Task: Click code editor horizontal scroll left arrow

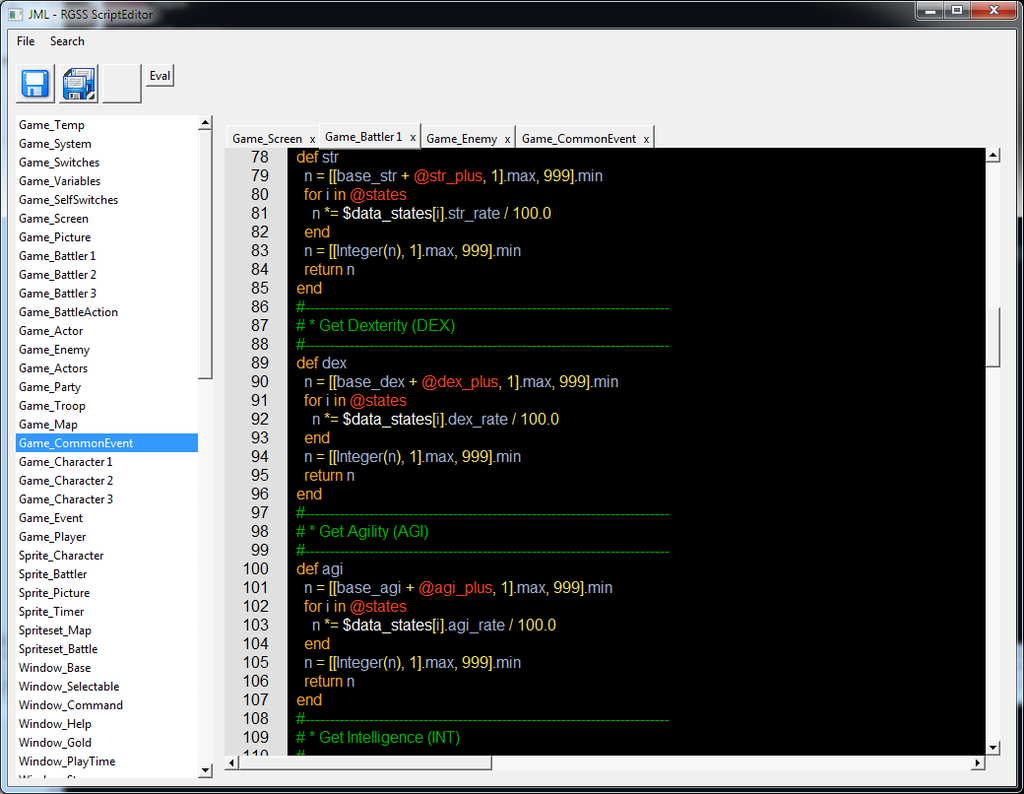Action: click(x=232, y=763)
